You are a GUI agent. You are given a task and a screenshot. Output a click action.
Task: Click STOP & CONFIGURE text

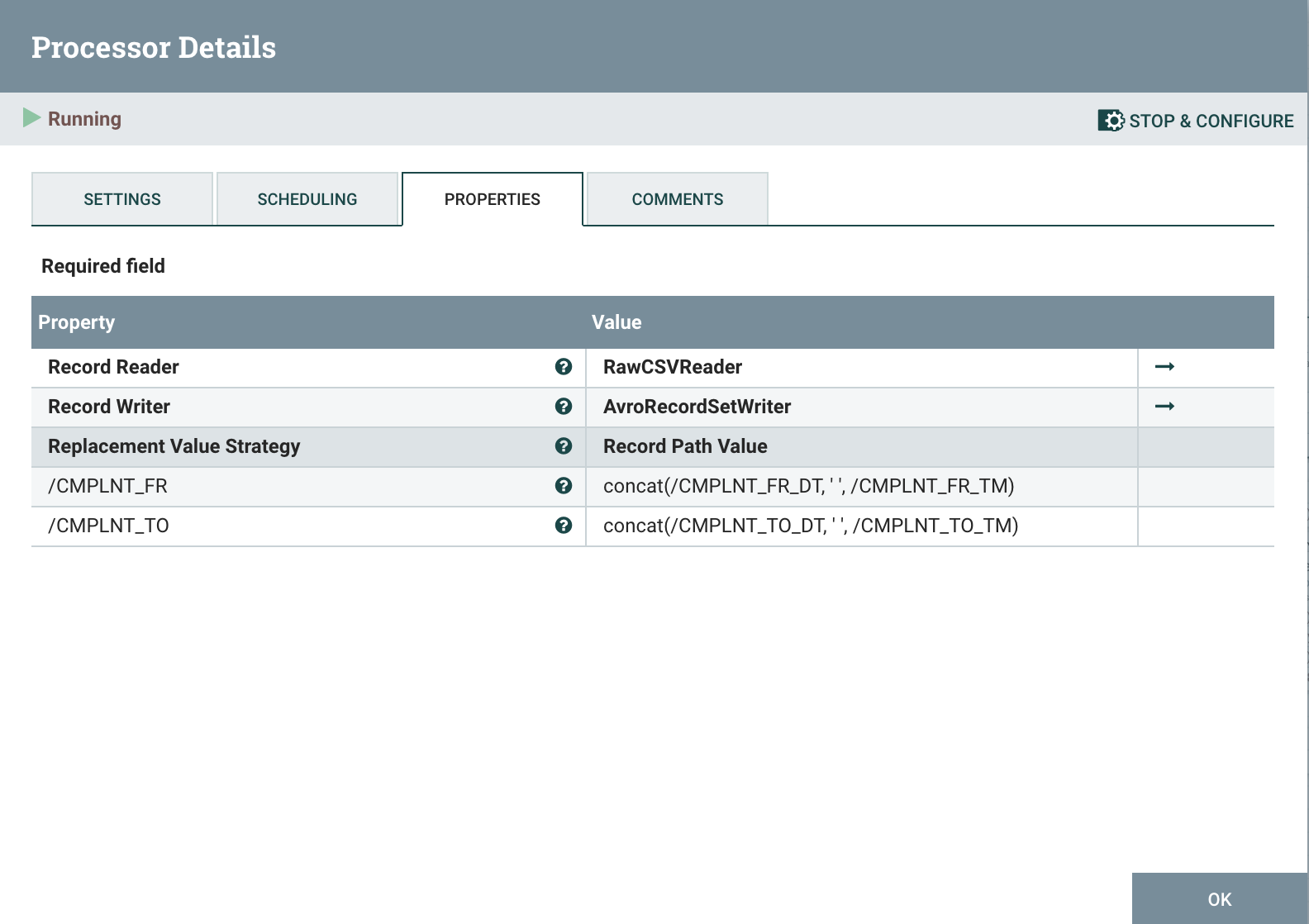1211,121
